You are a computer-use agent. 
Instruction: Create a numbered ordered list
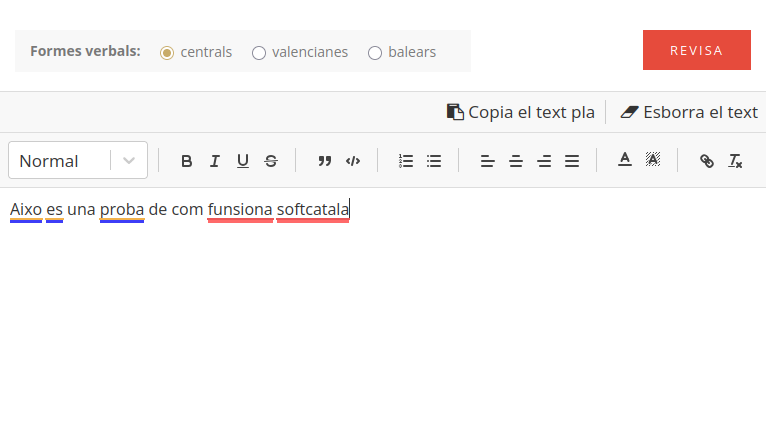pos(405,161)
